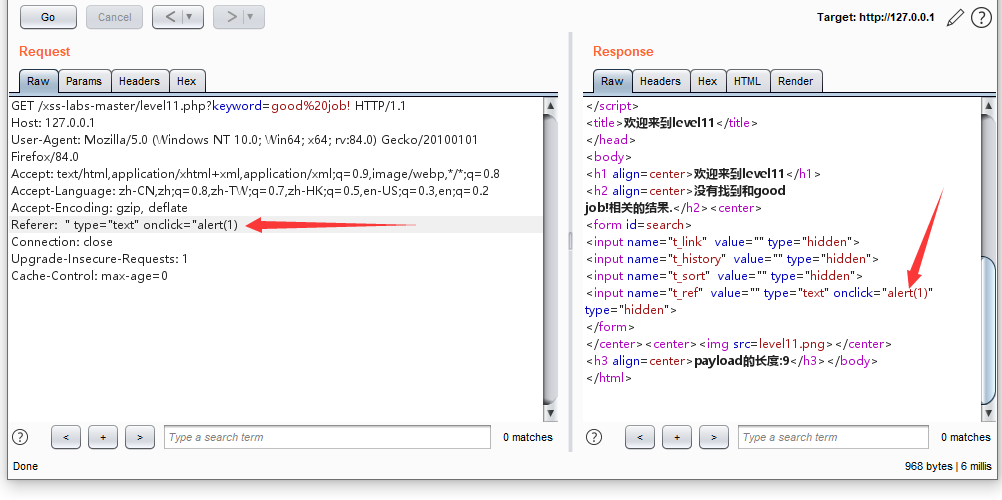Focus the request search term field
Screen dimensions: 1002x500
point(327,437)
